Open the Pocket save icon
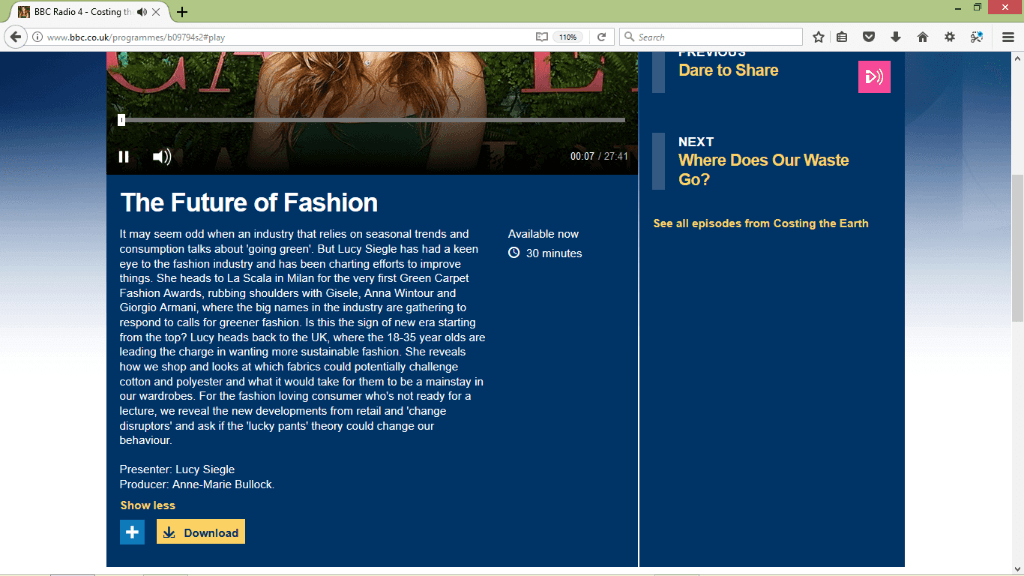1024x576 pixels. coord(869,37)
